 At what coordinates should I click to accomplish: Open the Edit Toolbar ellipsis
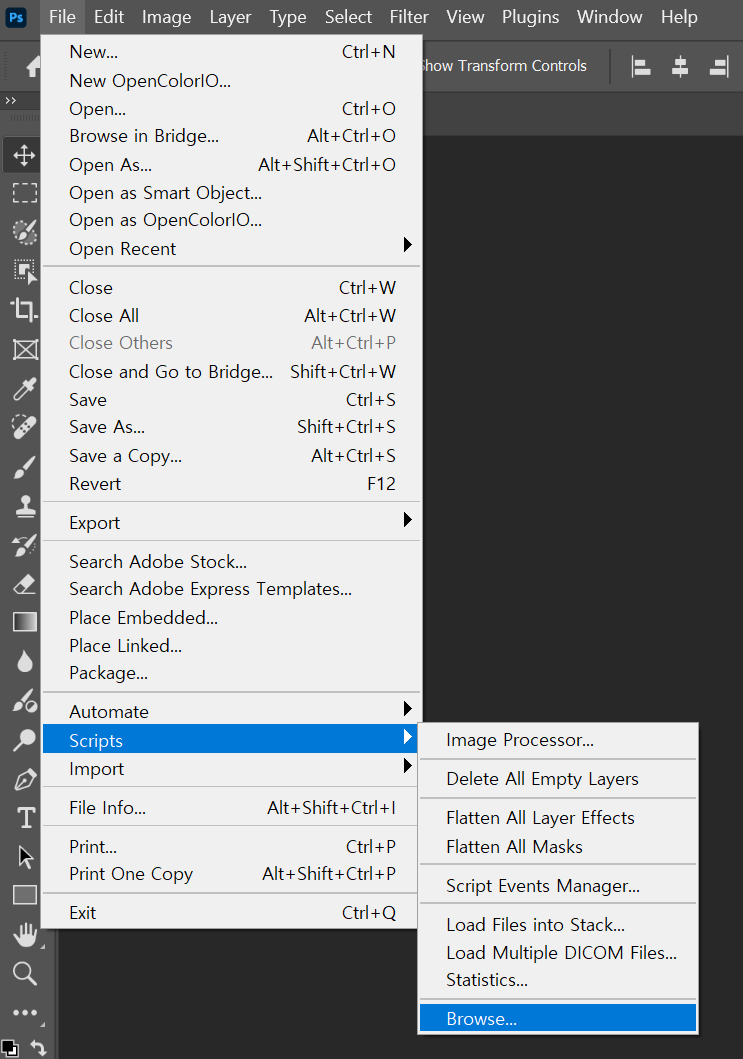[24, 1012]
